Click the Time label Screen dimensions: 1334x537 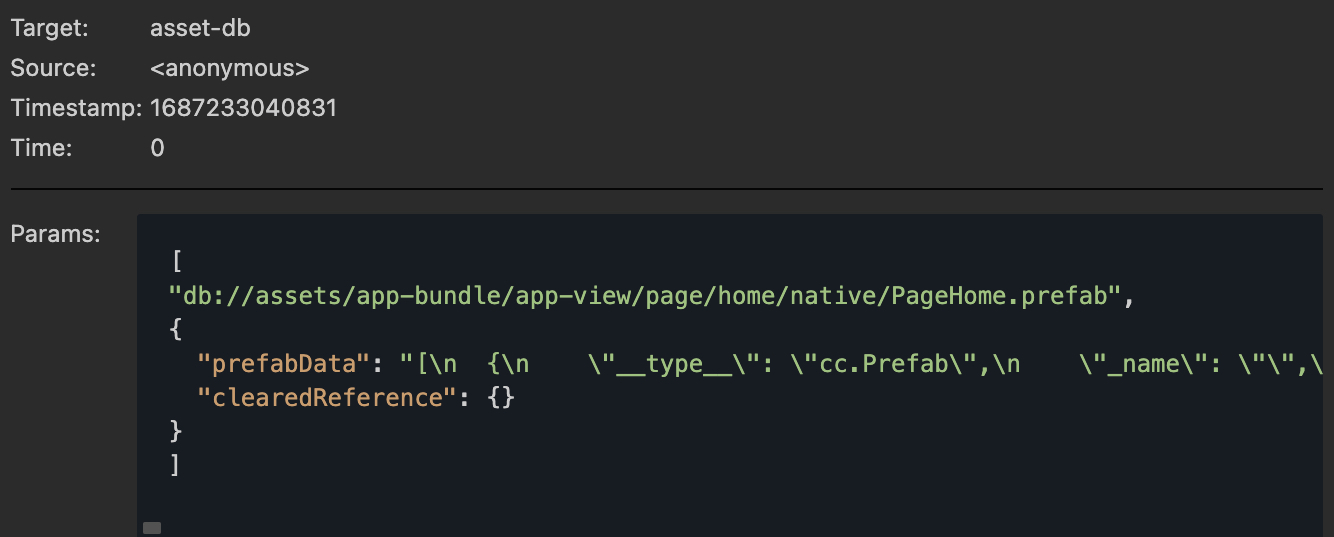pyautogui.click(x=41, y=148)
